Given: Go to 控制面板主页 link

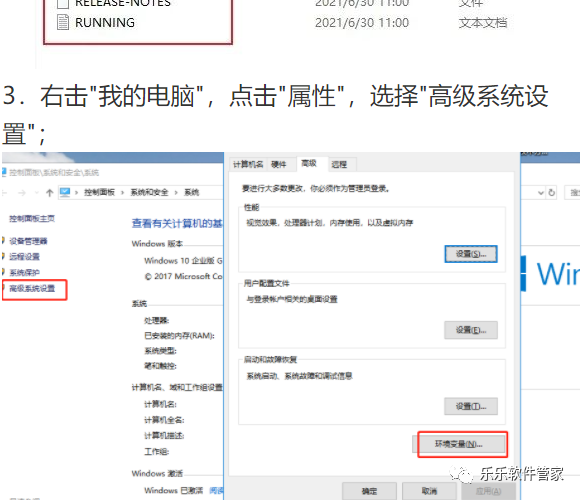Looking at the screenshot, I should point(32,218).
